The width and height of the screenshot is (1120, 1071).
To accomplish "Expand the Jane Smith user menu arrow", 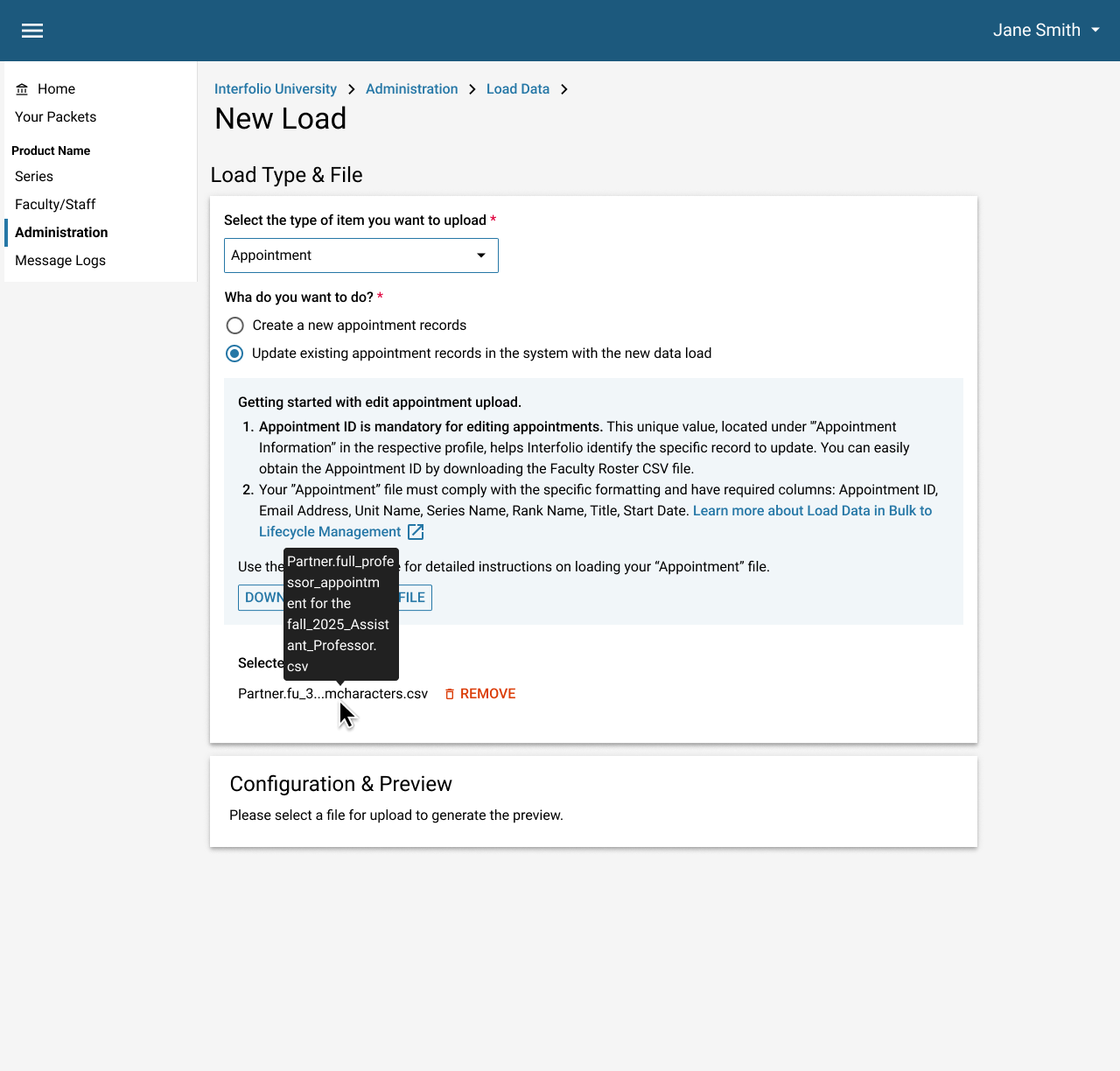I will coord(1095,30).
